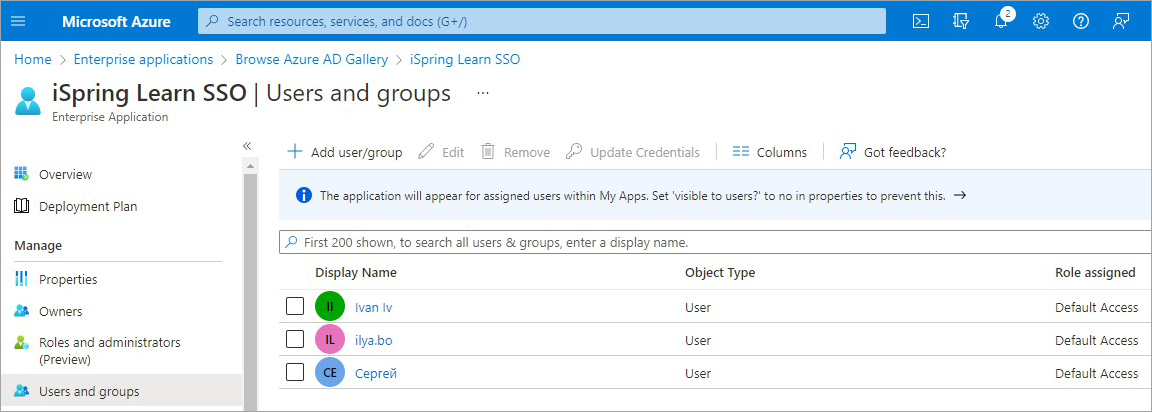
Task: Go to Home breadcrumb
Action: [33, 59]
